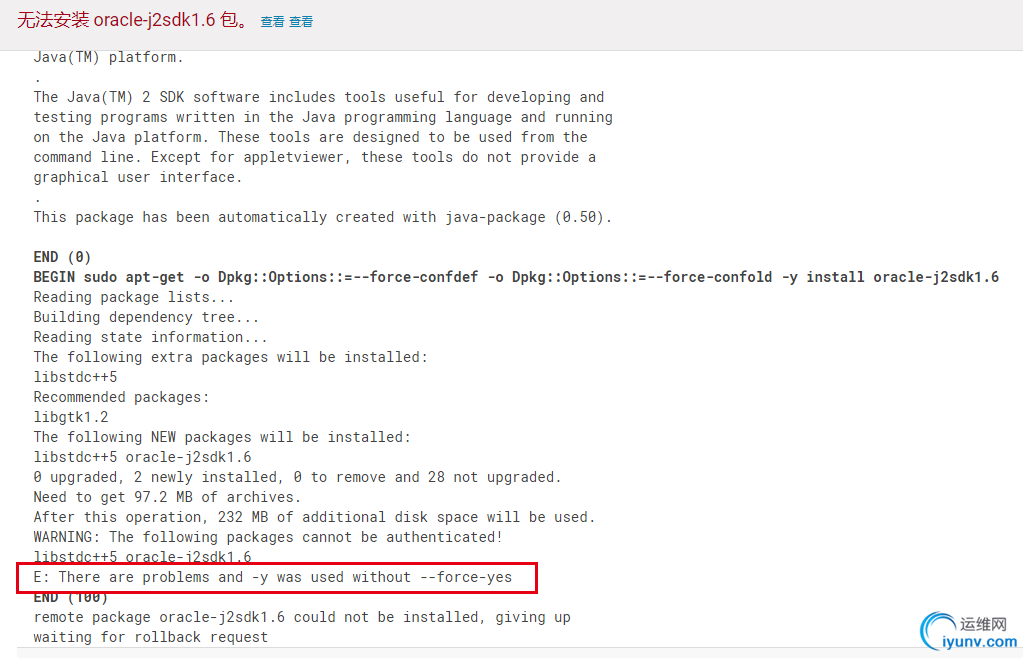1023x658 pixels.
Task: Click the libgtk1.2 recommended package line
Action: [x=71, y=417]
